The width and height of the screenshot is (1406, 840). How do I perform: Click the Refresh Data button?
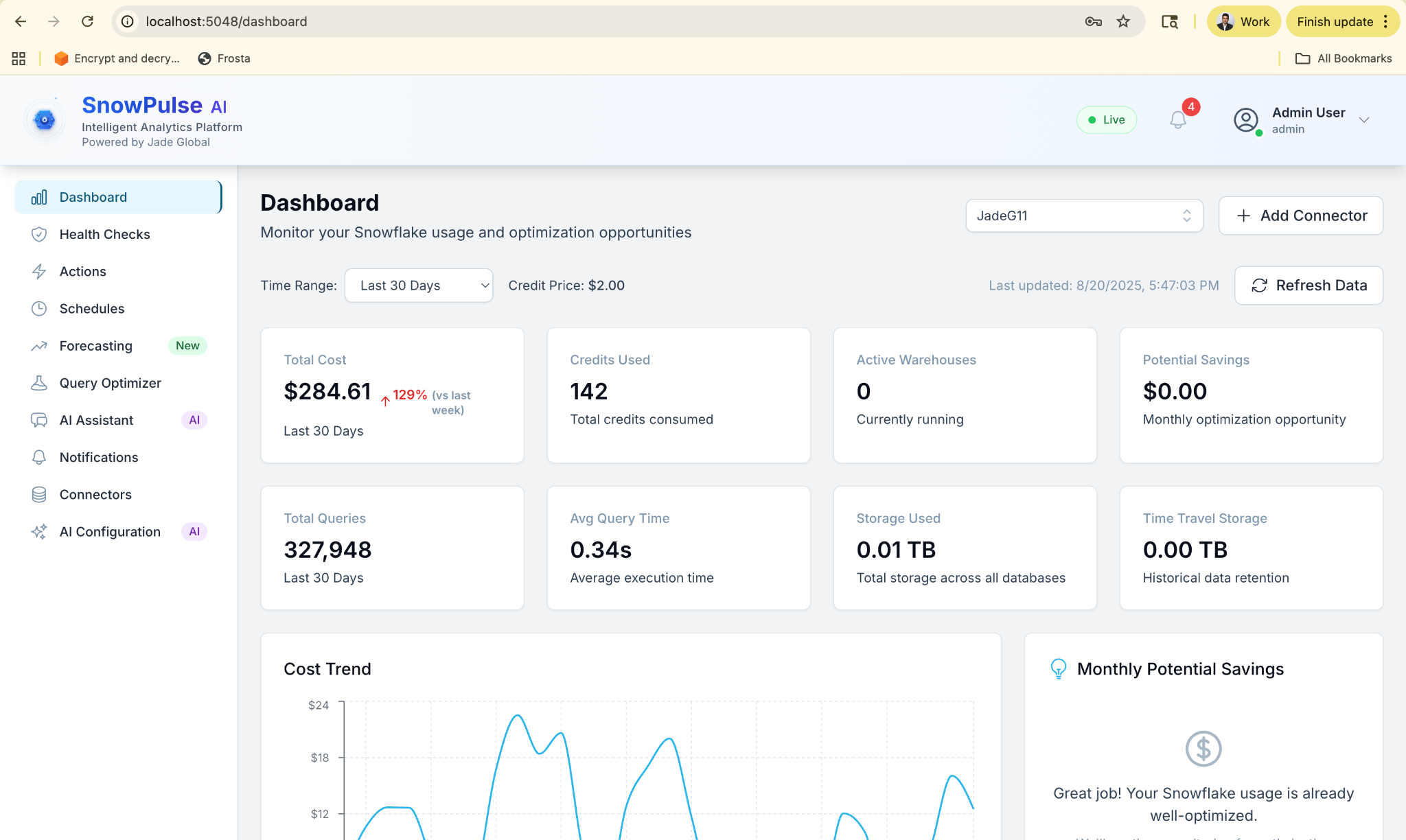1309,285
